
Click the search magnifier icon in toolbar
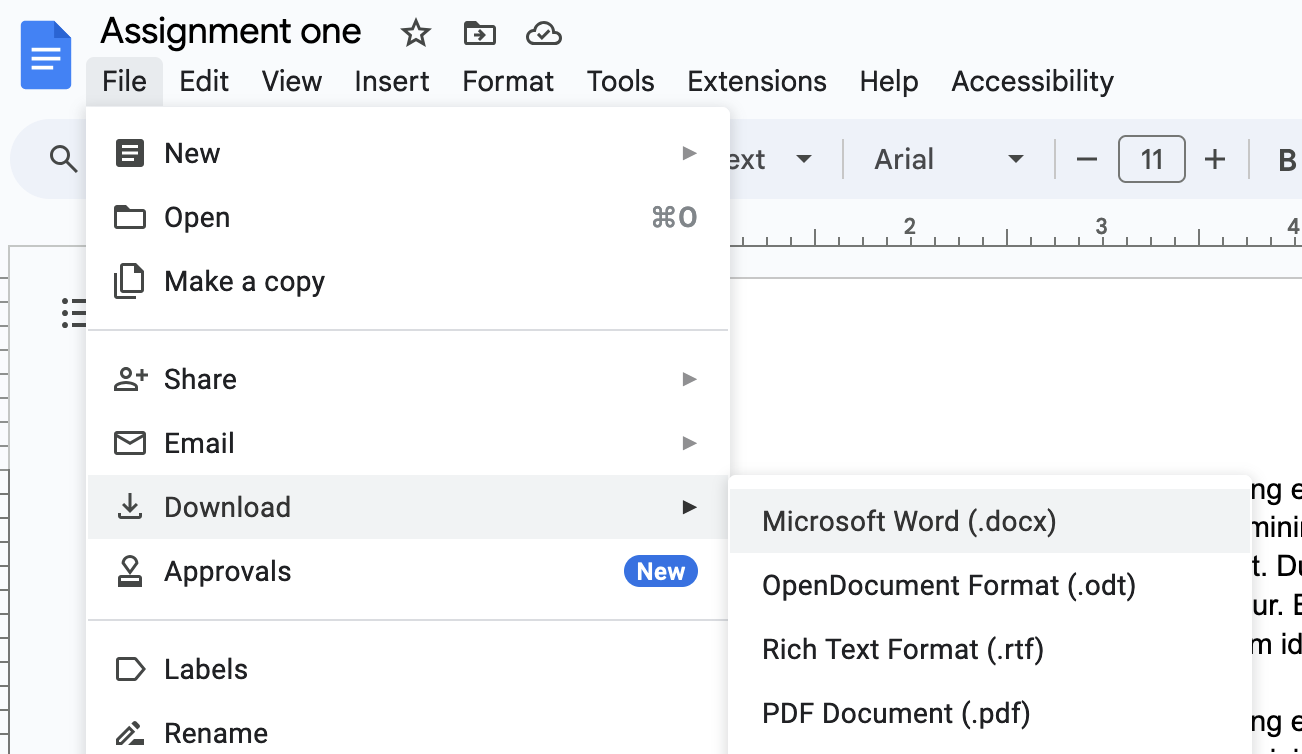(x=63, y=159)
